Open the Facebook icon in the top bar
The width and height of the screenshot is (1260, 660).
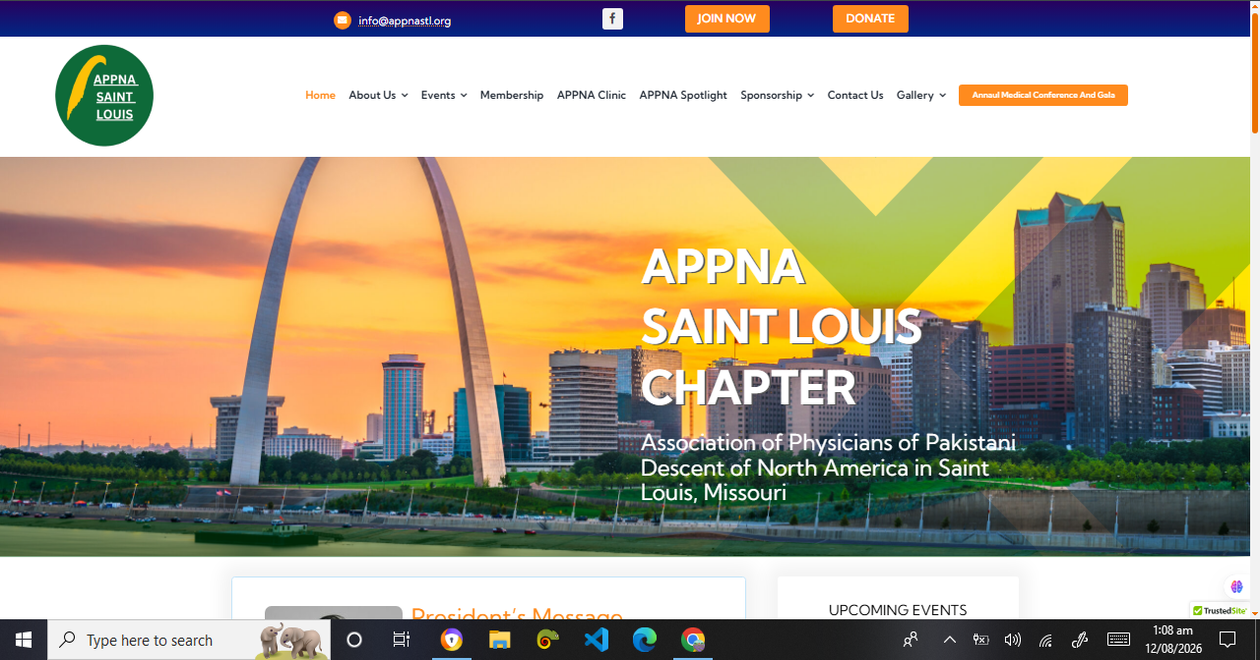pos(612,19)
